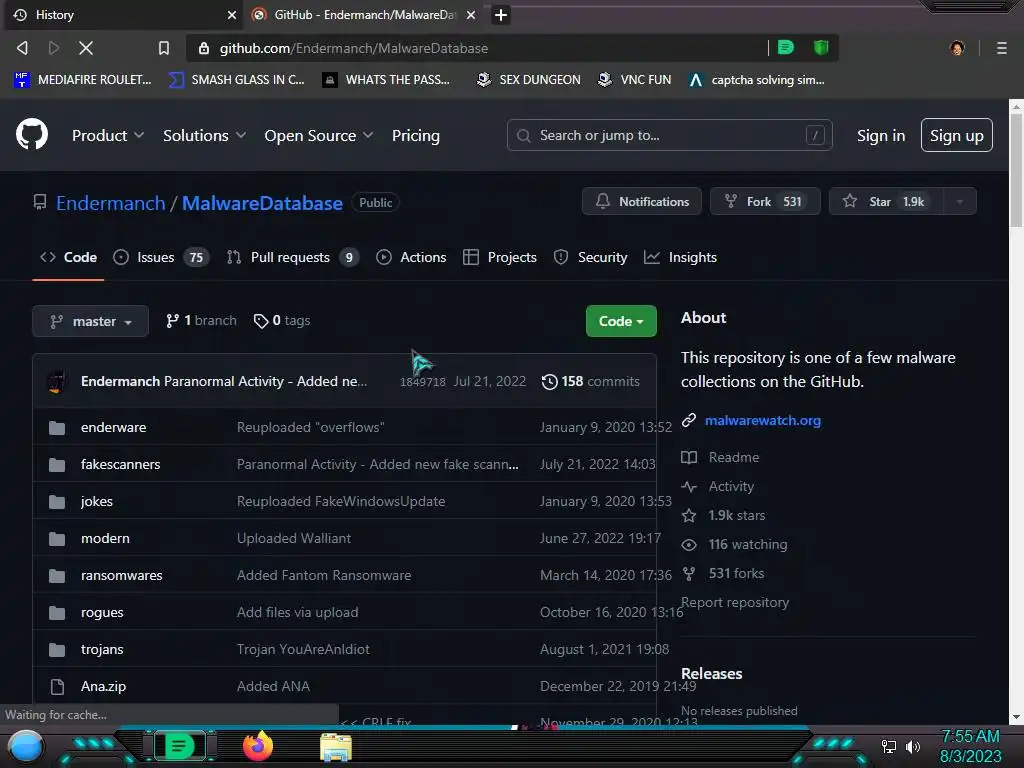The height and width of the screenshot is (768, 1024).
Task: View the 158 commits history
Action: click(x=591, y=381)
